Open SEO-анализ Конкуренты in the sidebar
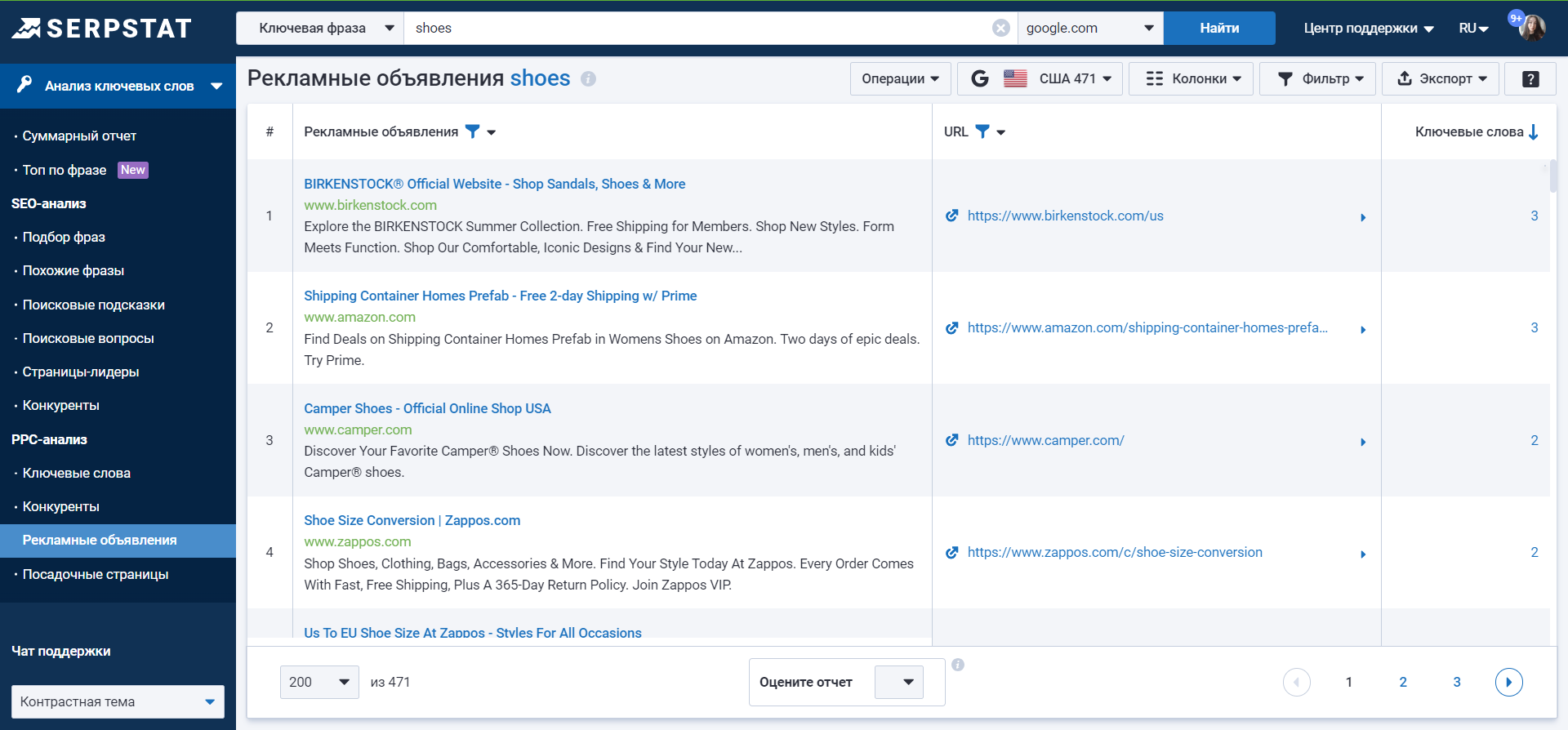The image size is (1568, 730). [x=61, y=405]
